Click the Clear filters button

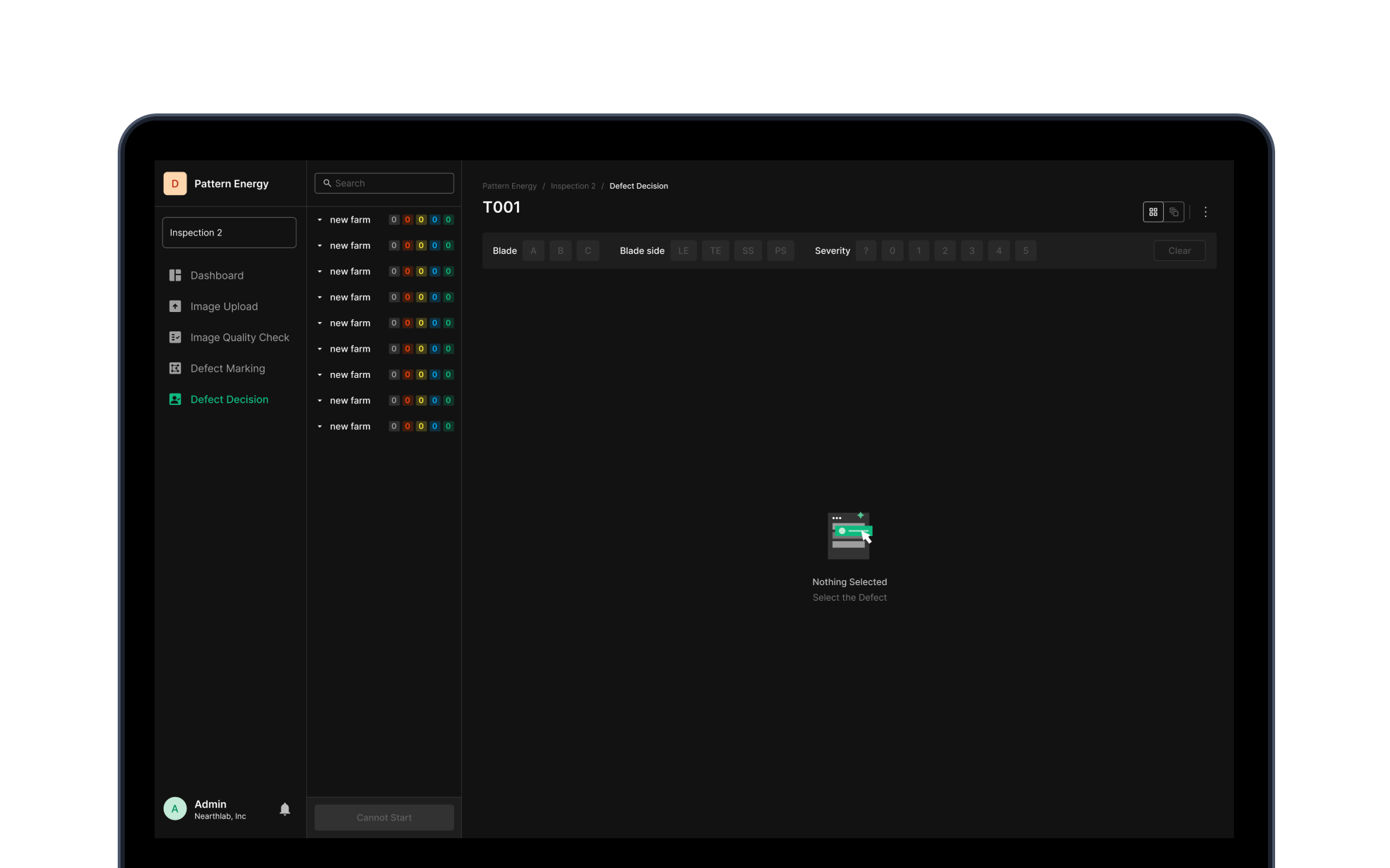click(1179, 251)
